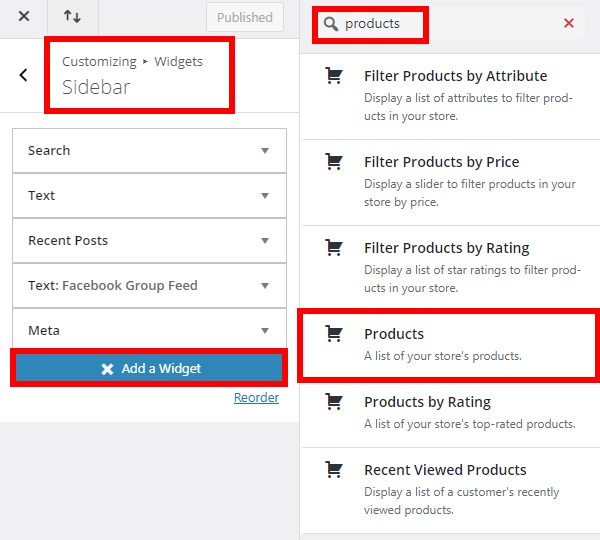
Task: Go back using the left chevron arrow
Action: point(23,75)
